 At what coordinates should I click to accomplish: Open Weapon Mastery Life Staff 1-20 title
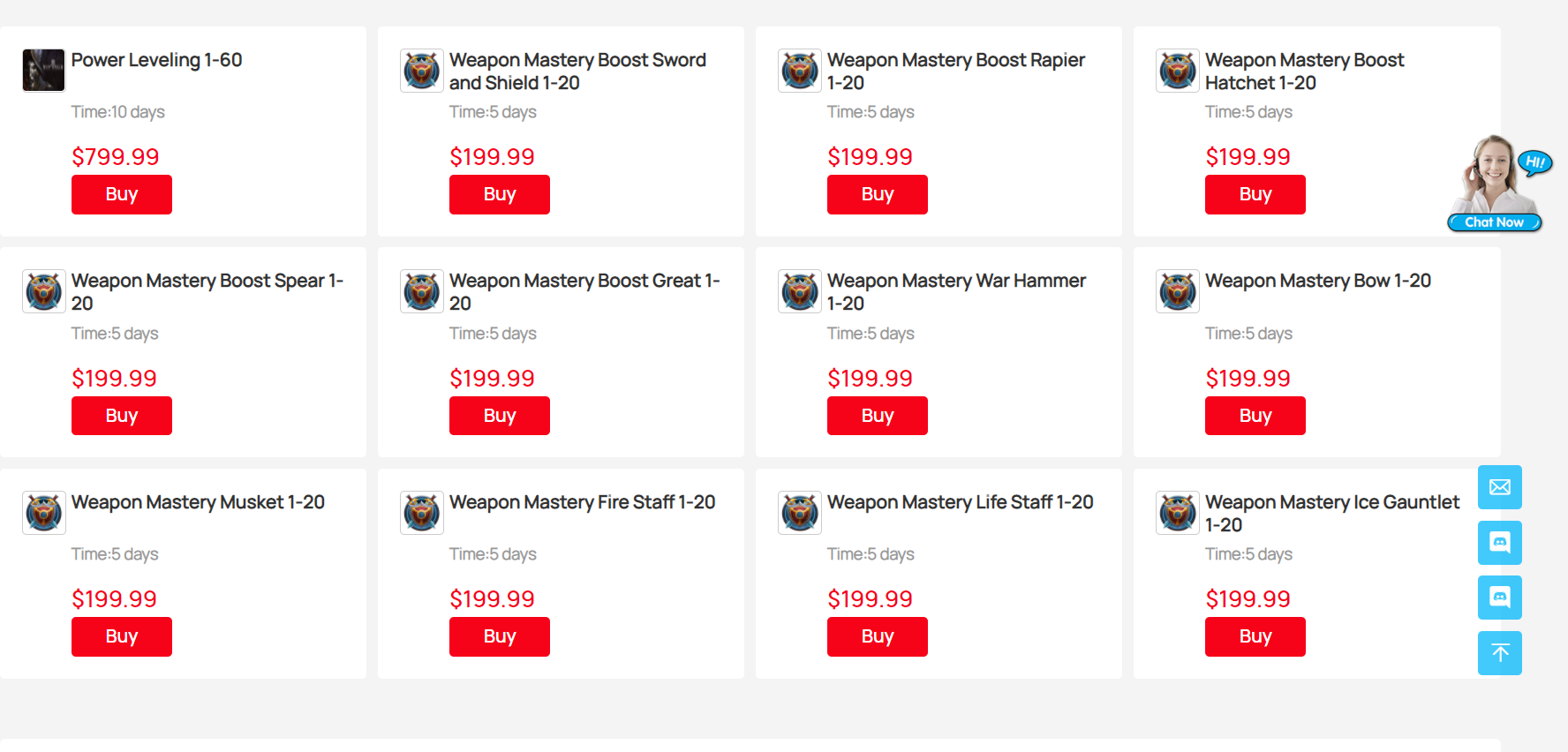(961, 502)
